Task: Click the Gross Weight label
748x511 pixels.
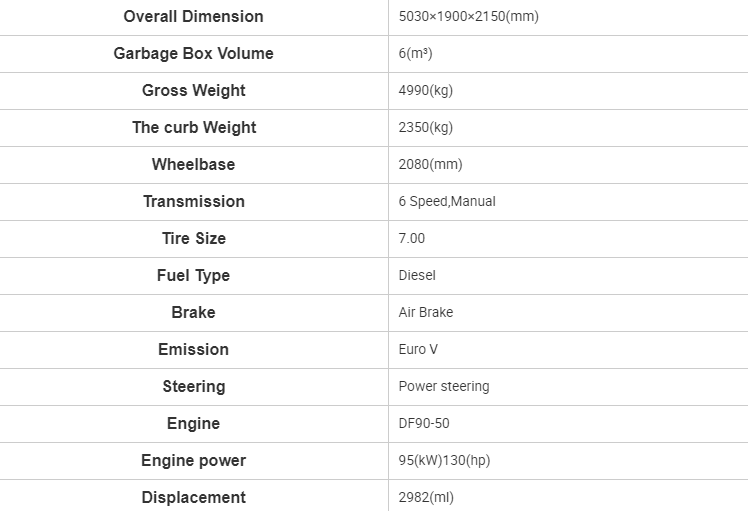Action: tap(194, 90)
